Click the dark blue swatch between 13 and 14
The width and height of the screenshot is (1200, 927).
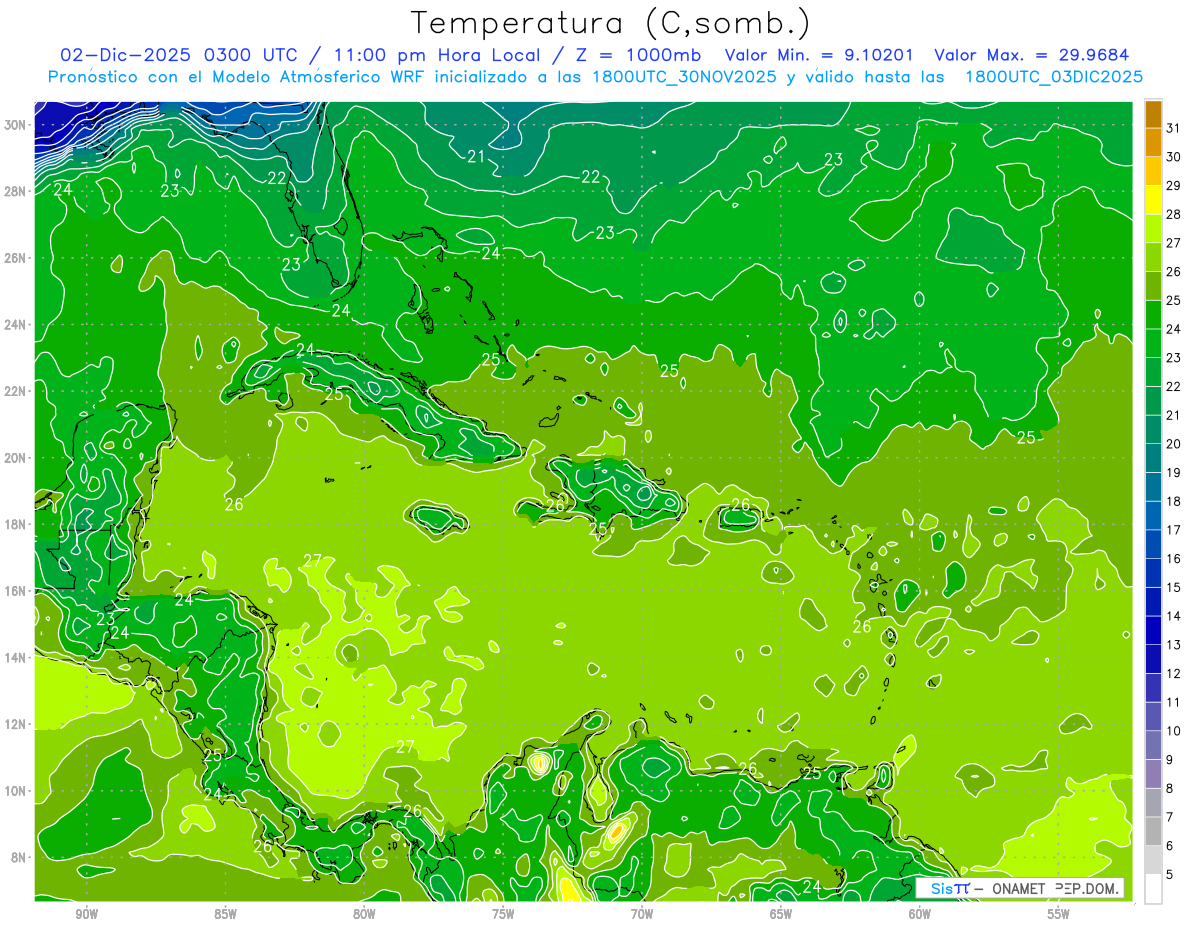pyautogui.click(x=1153, y=630)
